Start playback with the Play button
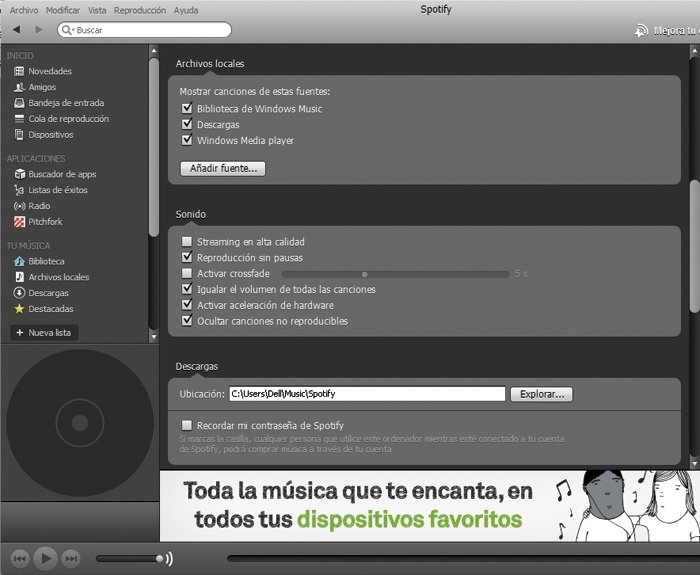Image resolution: width=700 pixels, height=575 pixels. point(46,558)
